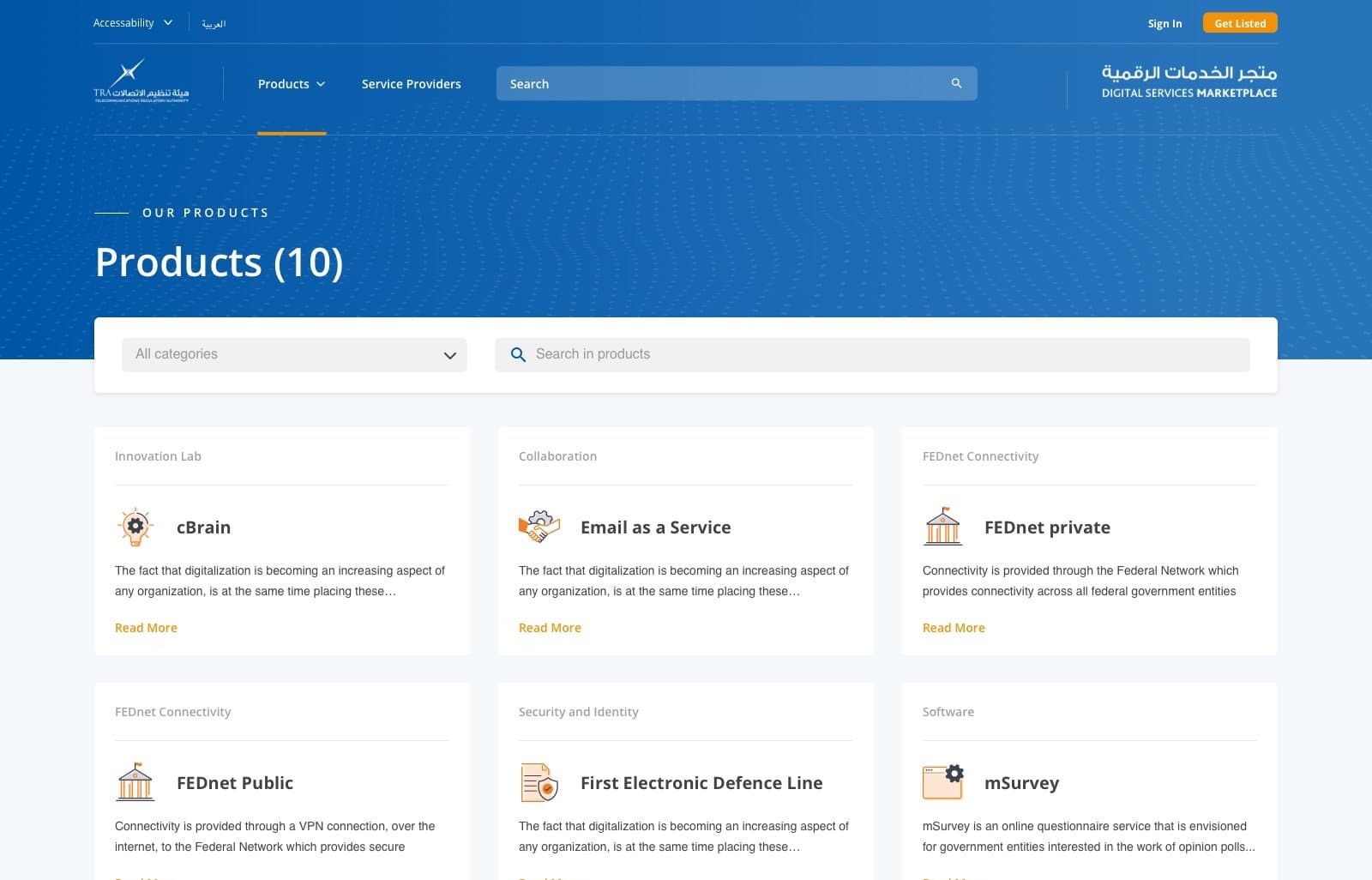Open First Electronic Defence Line title
Viewport: 1372px width, 880px height.
point(701,783)
